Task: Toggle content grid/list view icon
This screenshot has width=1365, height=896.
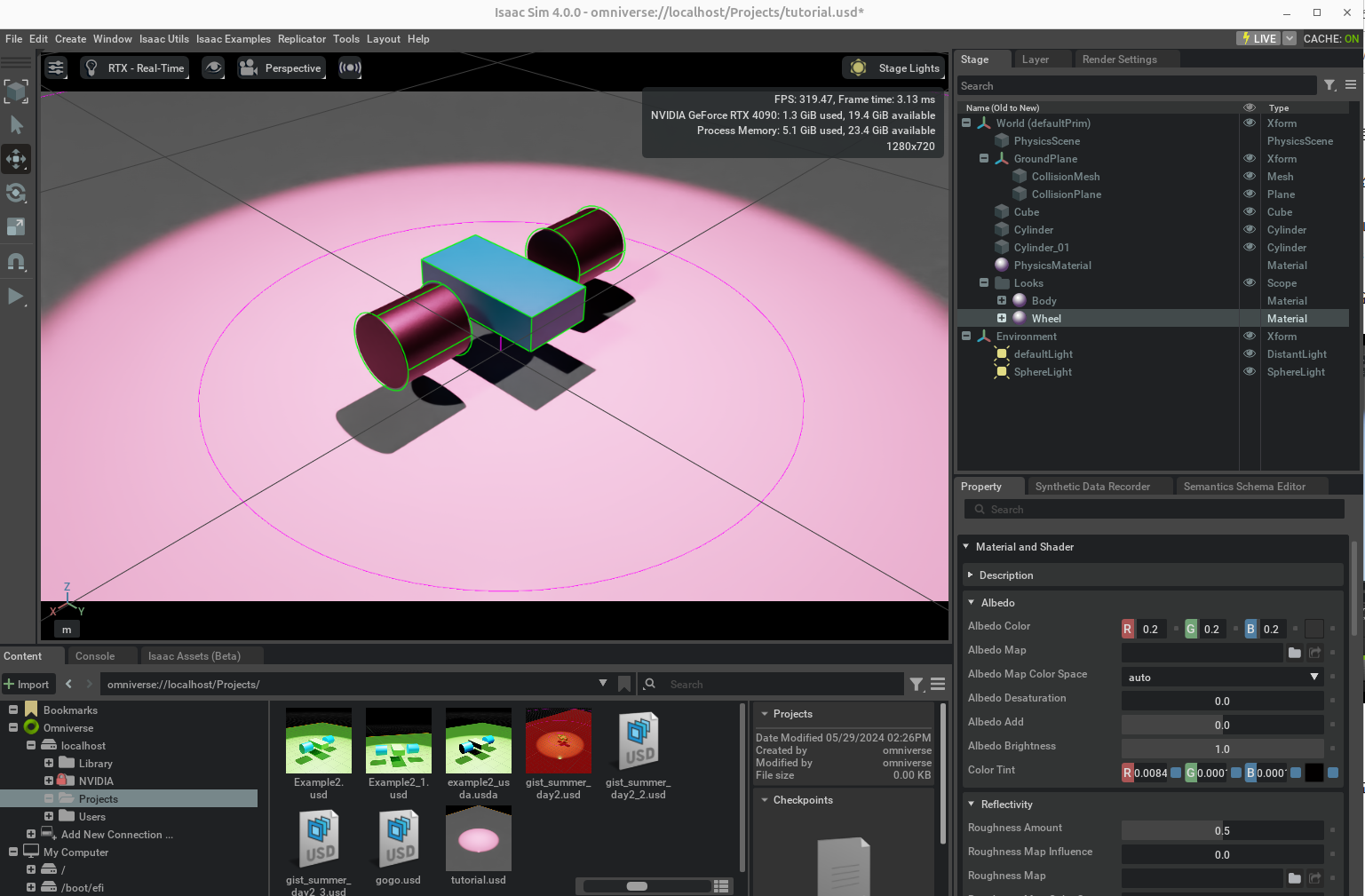Action: tap(721, 886)
